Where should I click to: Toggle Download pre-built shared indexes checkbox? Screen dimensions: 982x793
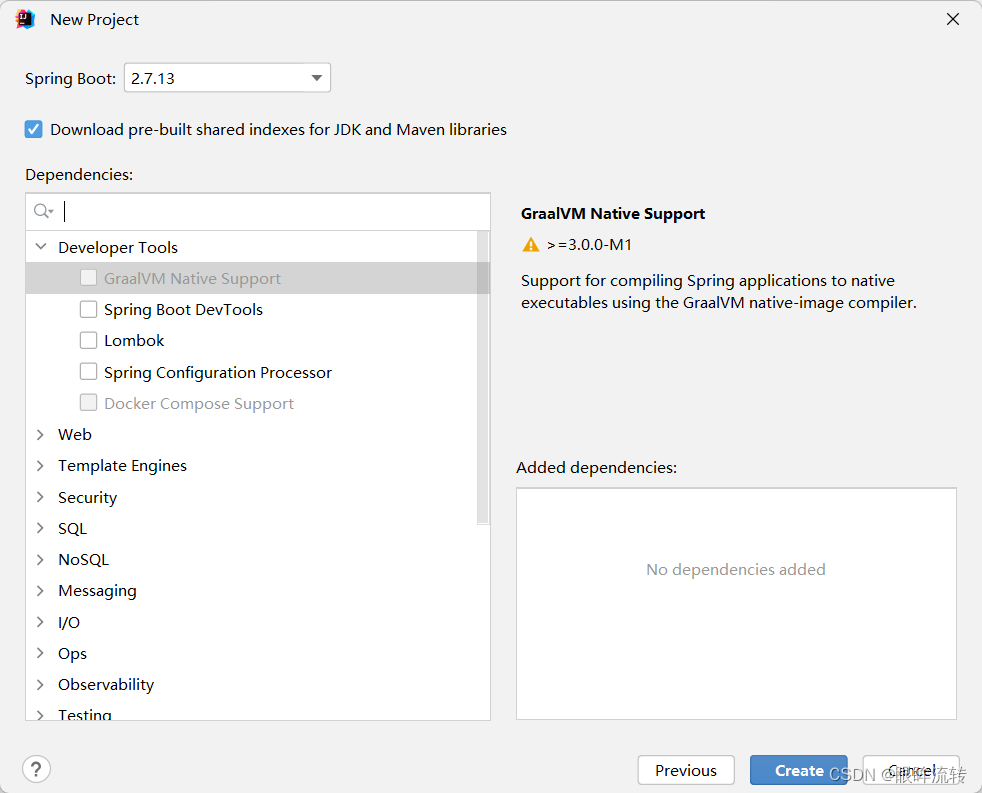(34, 130)
